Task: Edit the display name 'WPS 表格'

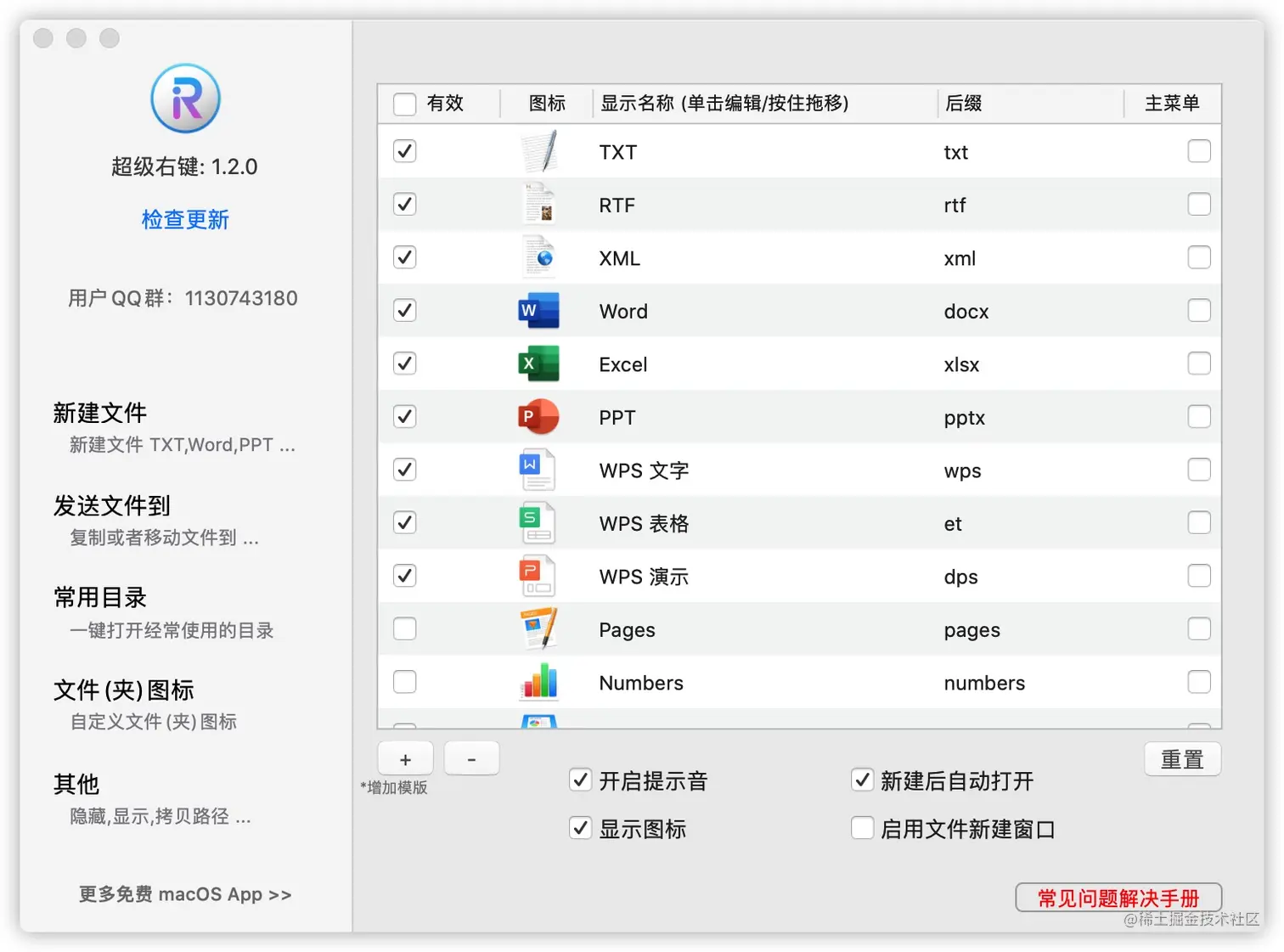Action: pos(644,523)
